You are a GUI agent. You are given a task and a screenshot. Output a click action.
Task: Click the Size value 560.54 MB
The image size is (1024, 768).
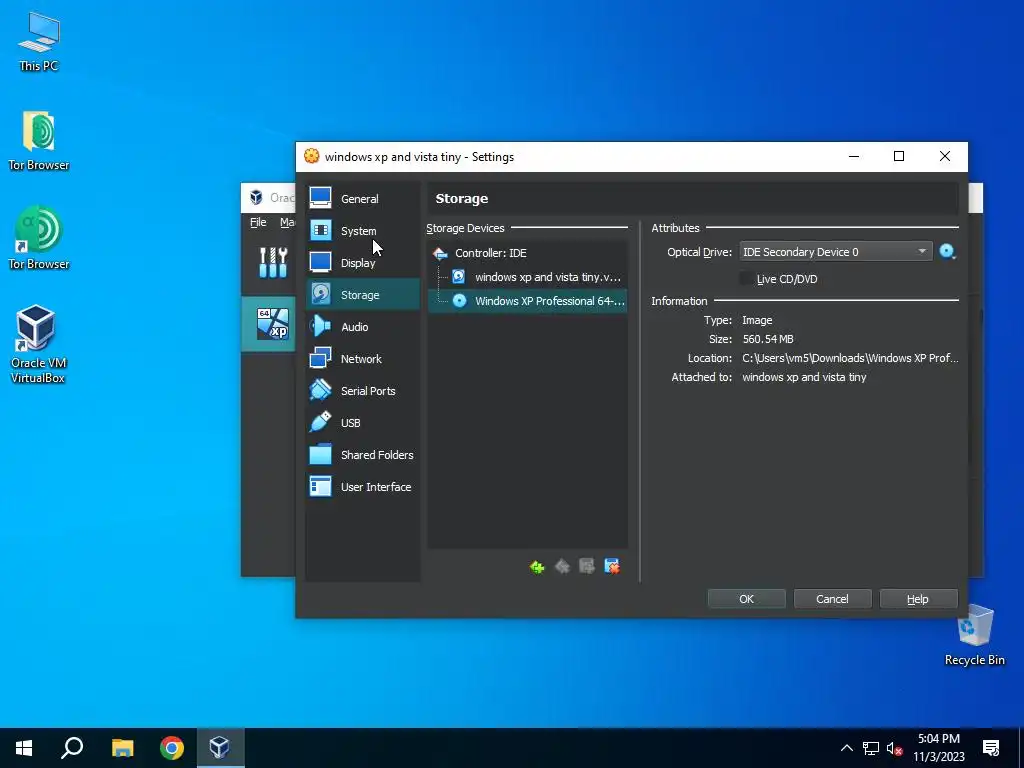click(x=767, y=339)
